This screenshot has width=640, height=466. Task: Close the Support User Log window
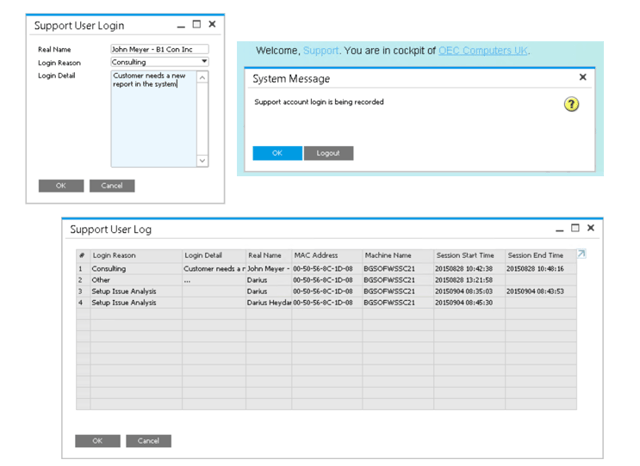[x=591, y=228]
